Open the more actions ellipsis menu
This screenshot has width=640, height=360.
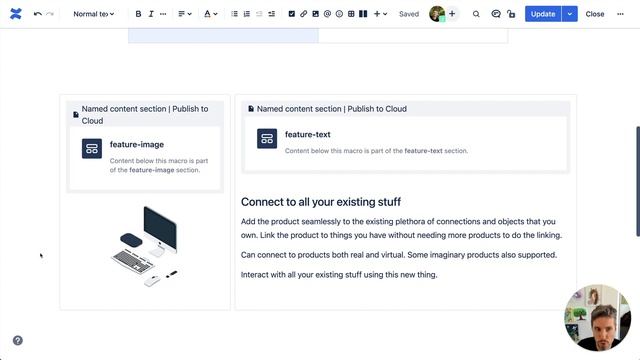click(620, 14)
